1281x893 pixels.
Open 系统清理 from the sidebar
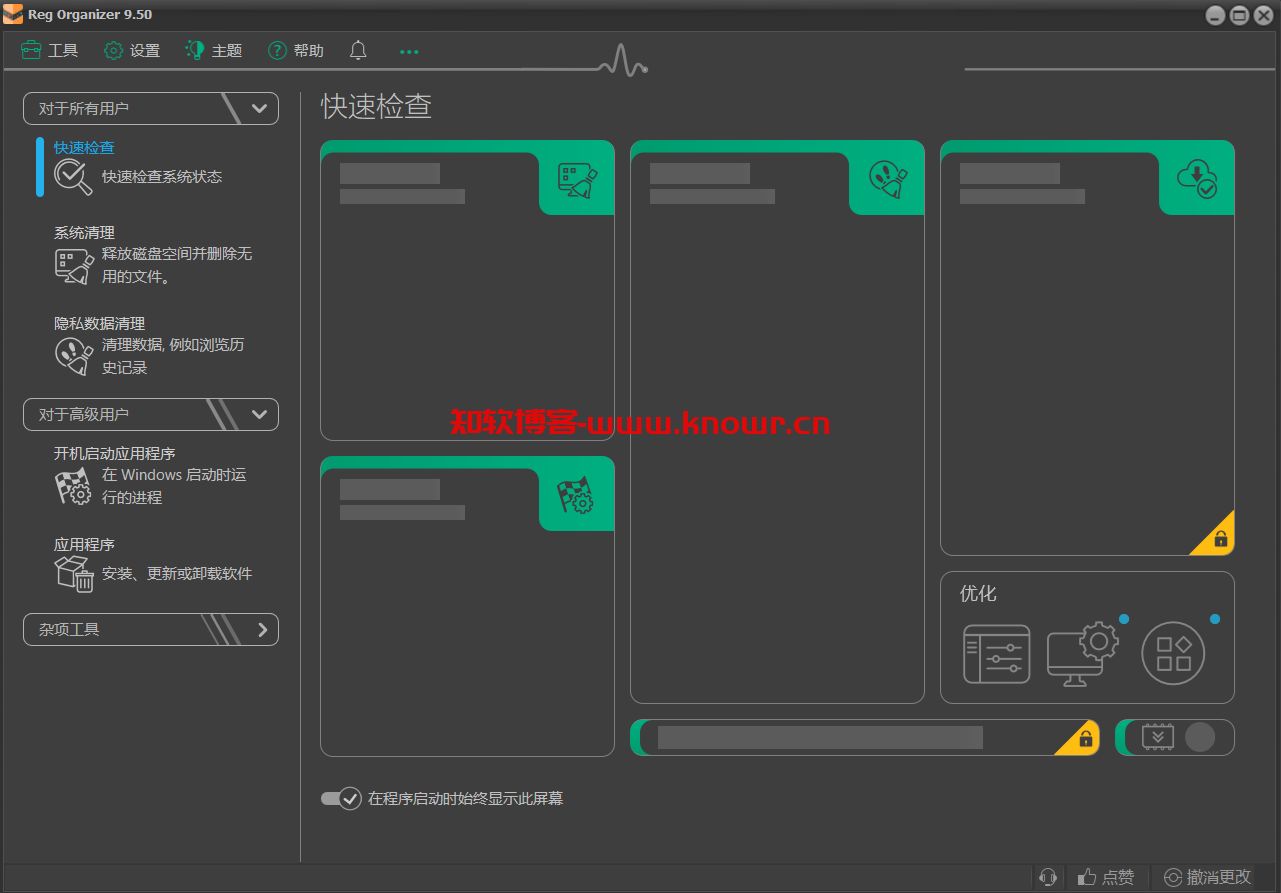(x=84, y=232)
